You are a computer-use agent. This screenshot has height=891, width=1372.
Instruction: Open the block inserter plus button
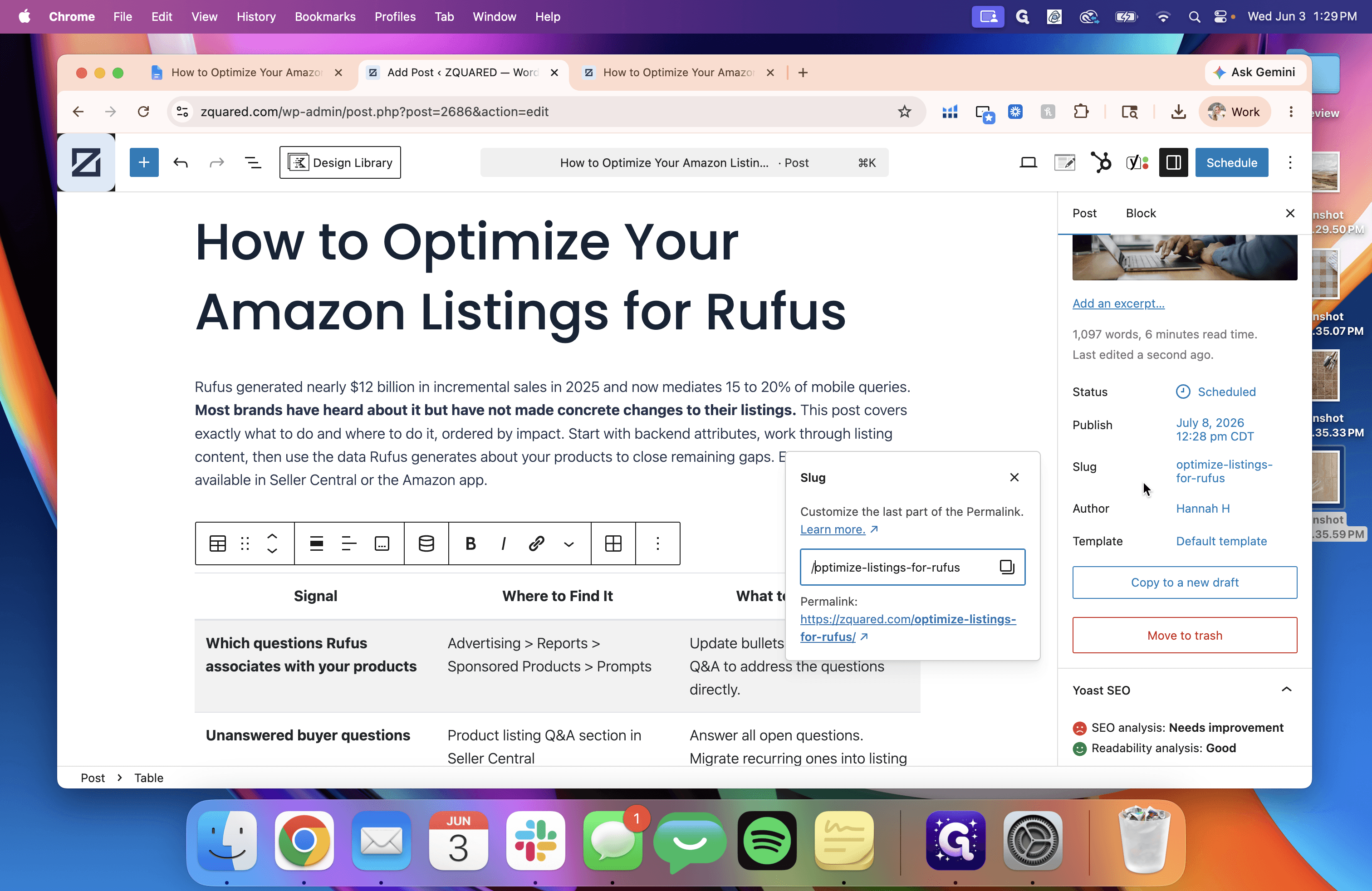143,162
